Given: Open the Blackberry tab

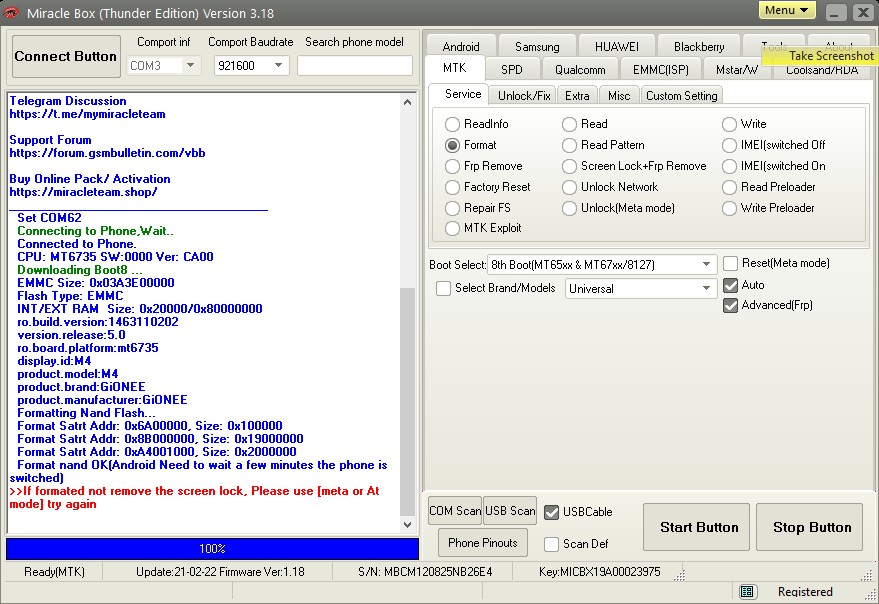Looking at the screenshot, I should 698,47.
